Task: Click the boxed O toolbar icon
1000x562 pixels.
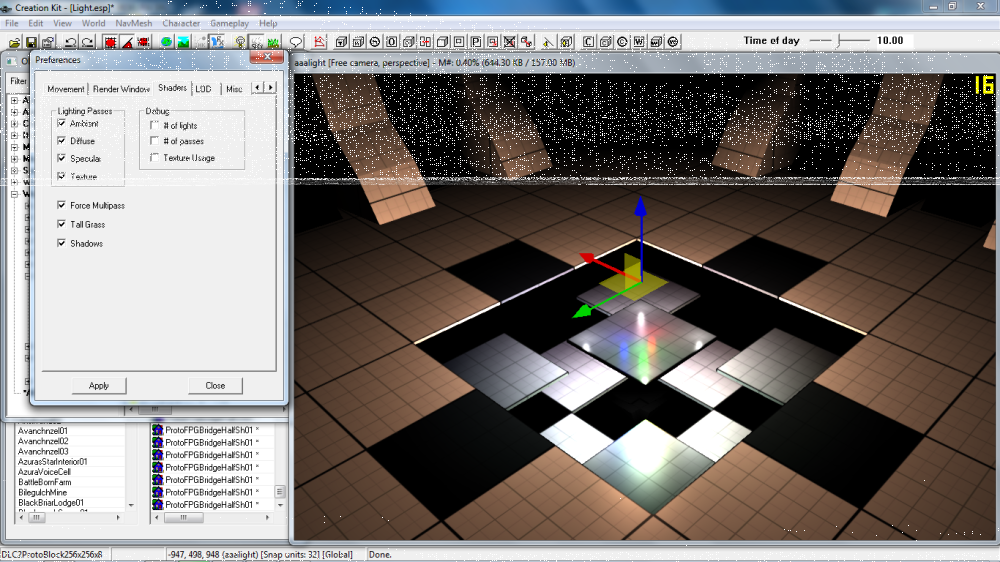Action: [x=392, y=42]
